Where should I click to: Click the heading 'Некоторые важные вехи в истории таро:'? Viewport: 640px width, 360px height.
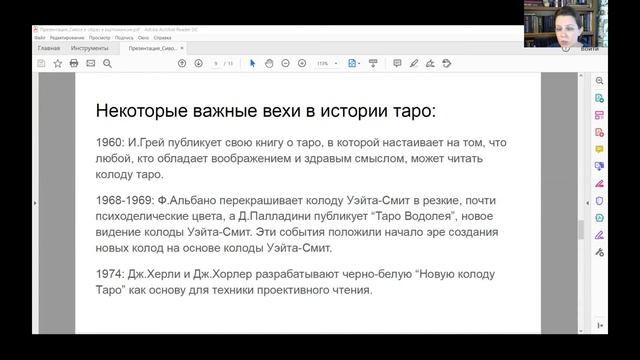tap(266, 111)
